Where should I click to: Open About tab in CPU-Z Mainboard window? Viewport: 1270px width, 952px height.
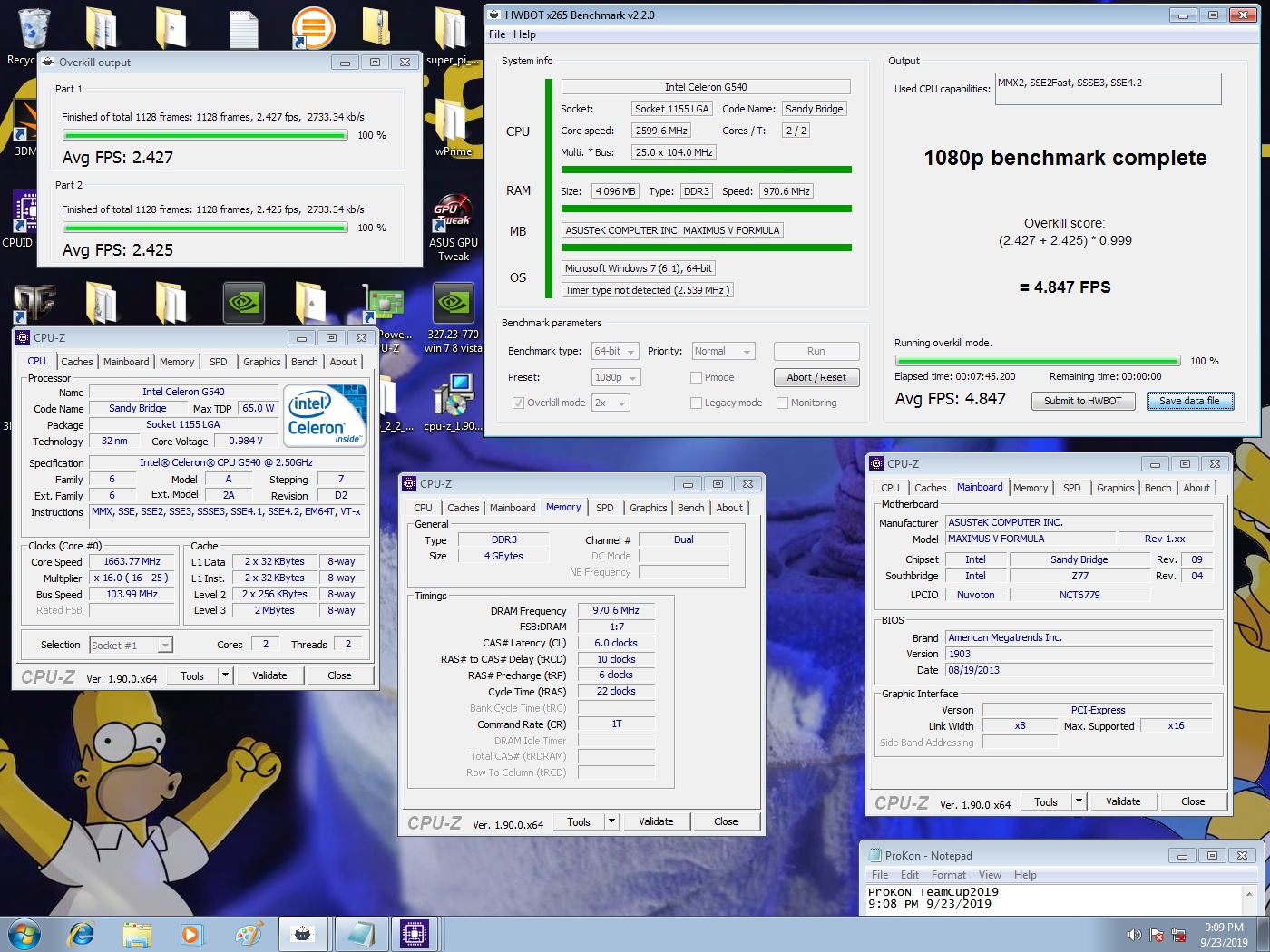click(x=1197, y=488)
